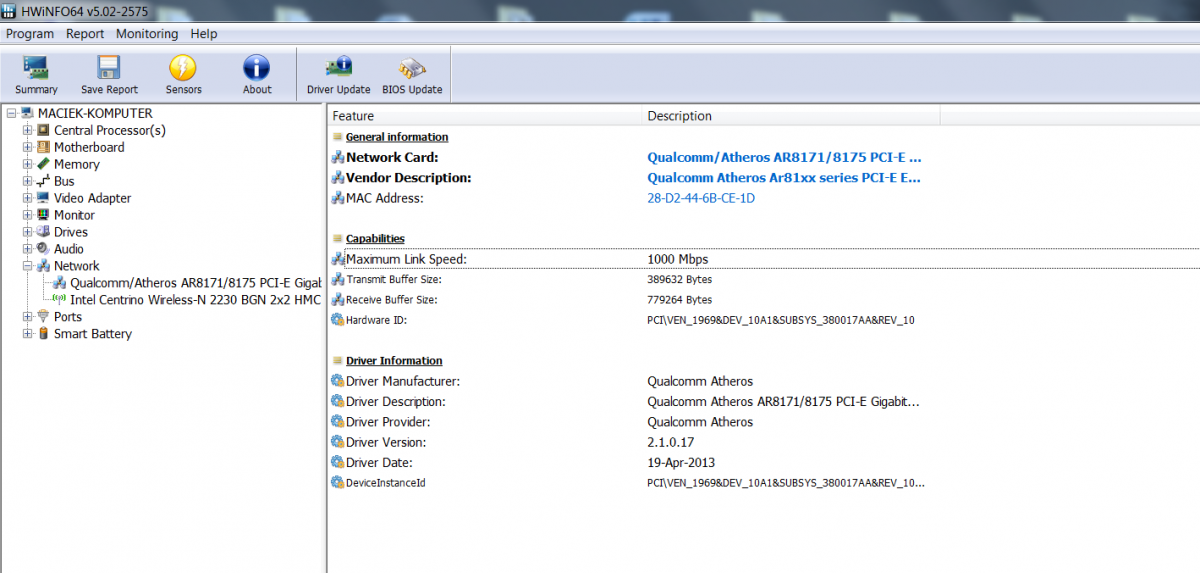Open the Help menu
Image resolution: width=1200 pixels, height=573 pixels.
(204, 33)
